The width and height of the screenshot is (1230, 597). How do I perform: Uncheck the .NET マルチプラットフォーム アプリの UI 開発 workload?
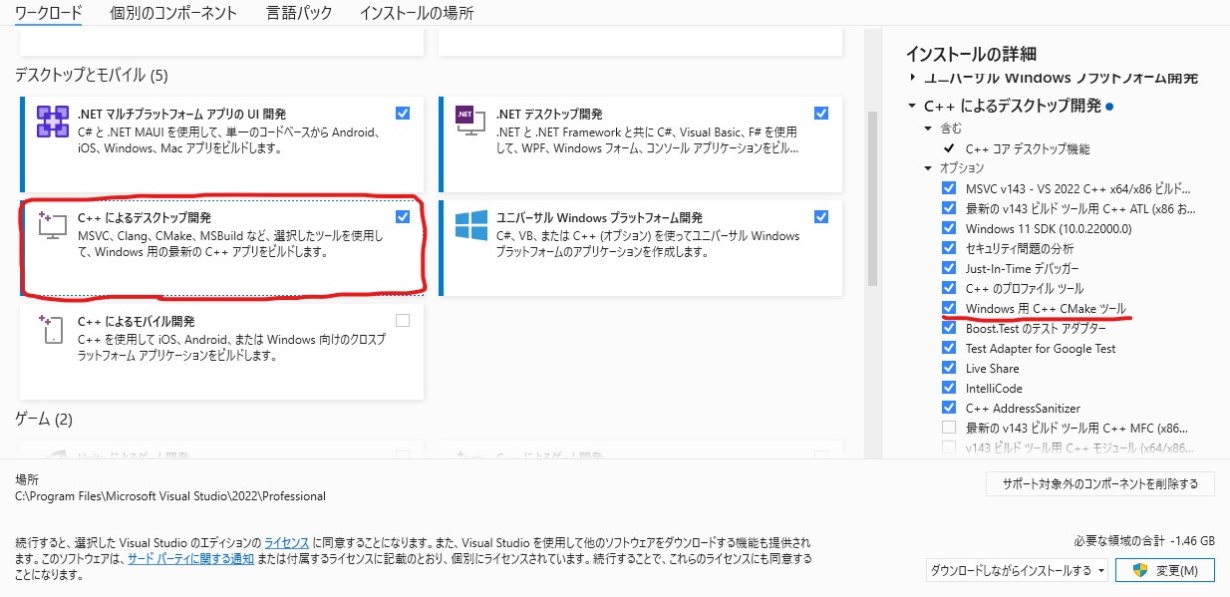click(x=402, y=113)
